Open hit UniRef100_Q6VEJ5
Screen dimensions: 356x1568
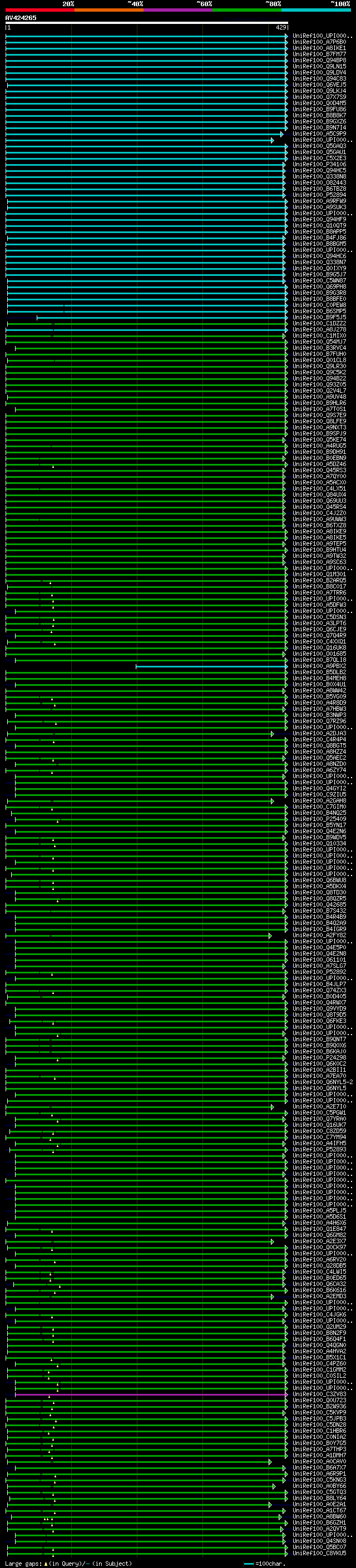319,85
